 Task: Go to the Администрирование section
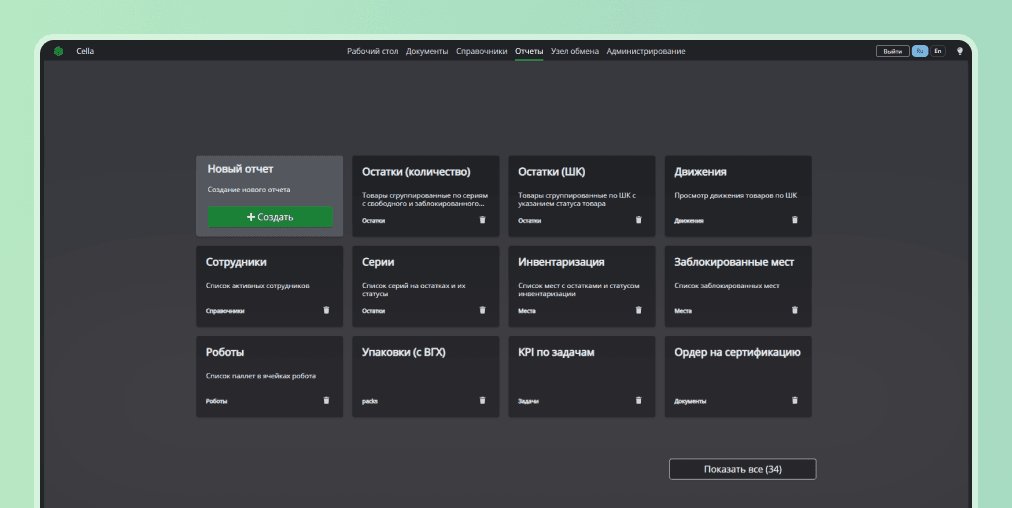[x=646, y=51]
